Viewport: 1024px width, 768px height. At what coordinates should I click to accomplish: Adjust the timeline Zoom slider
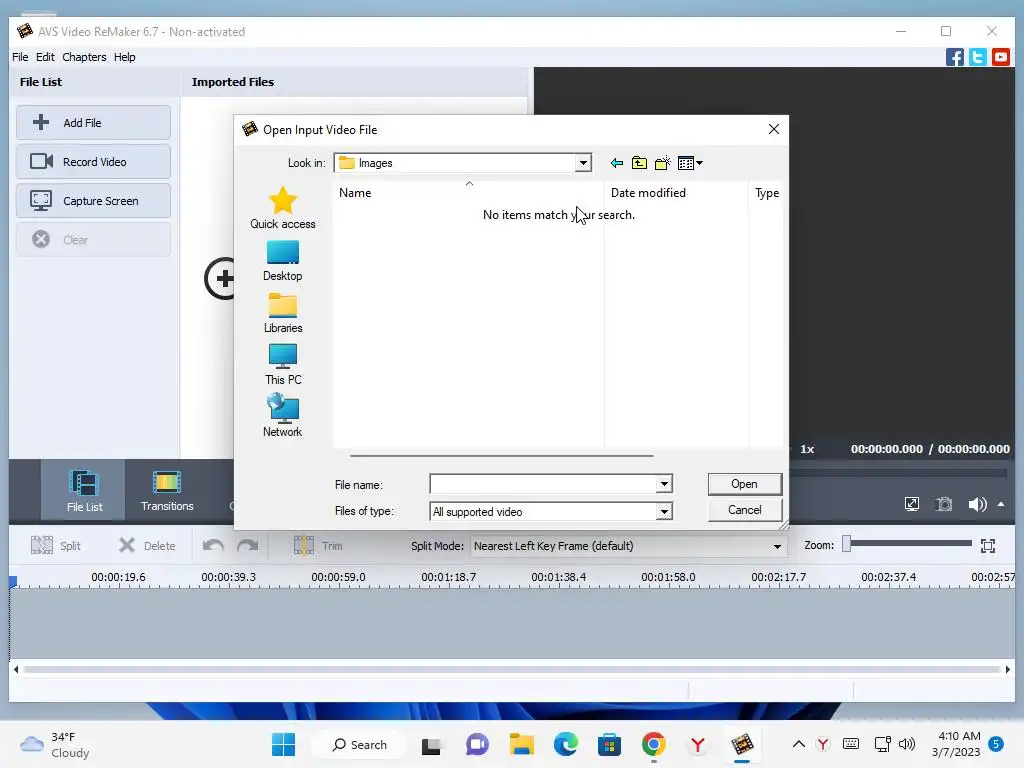(846, 544)
